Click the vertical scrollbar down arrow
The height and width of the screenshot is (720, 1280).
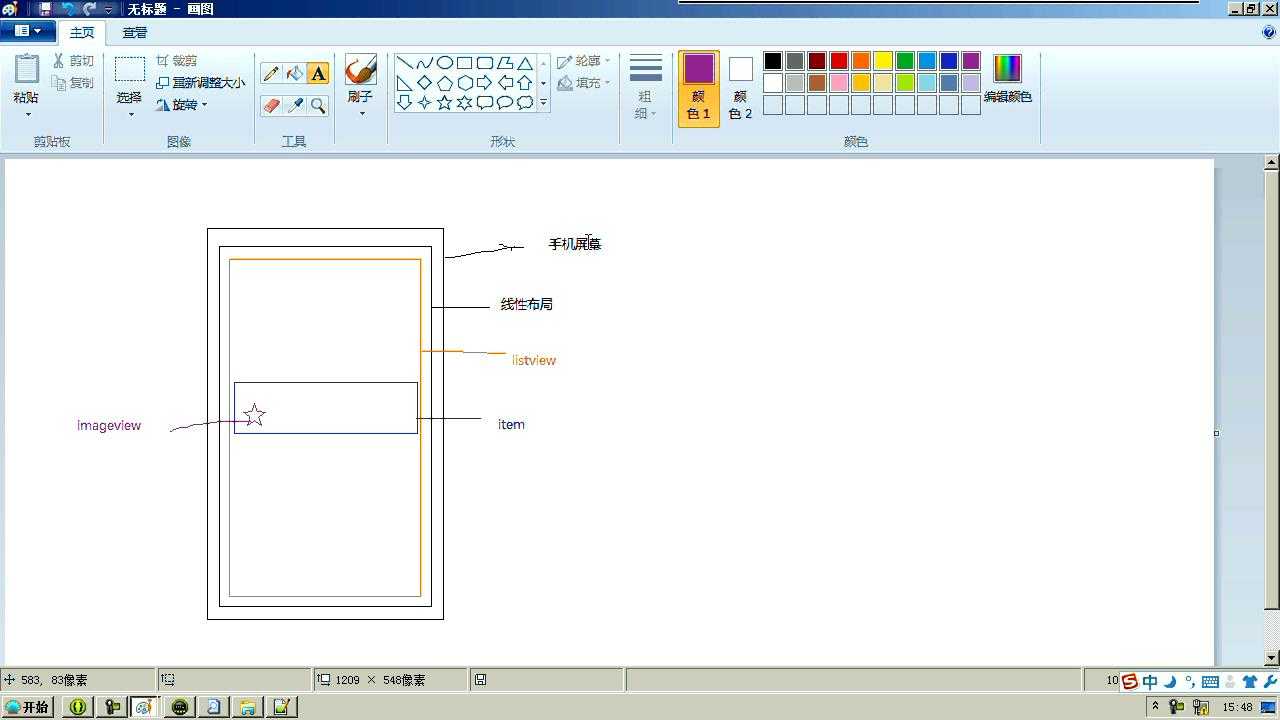pyautogui.click(x=1272, y=658)
